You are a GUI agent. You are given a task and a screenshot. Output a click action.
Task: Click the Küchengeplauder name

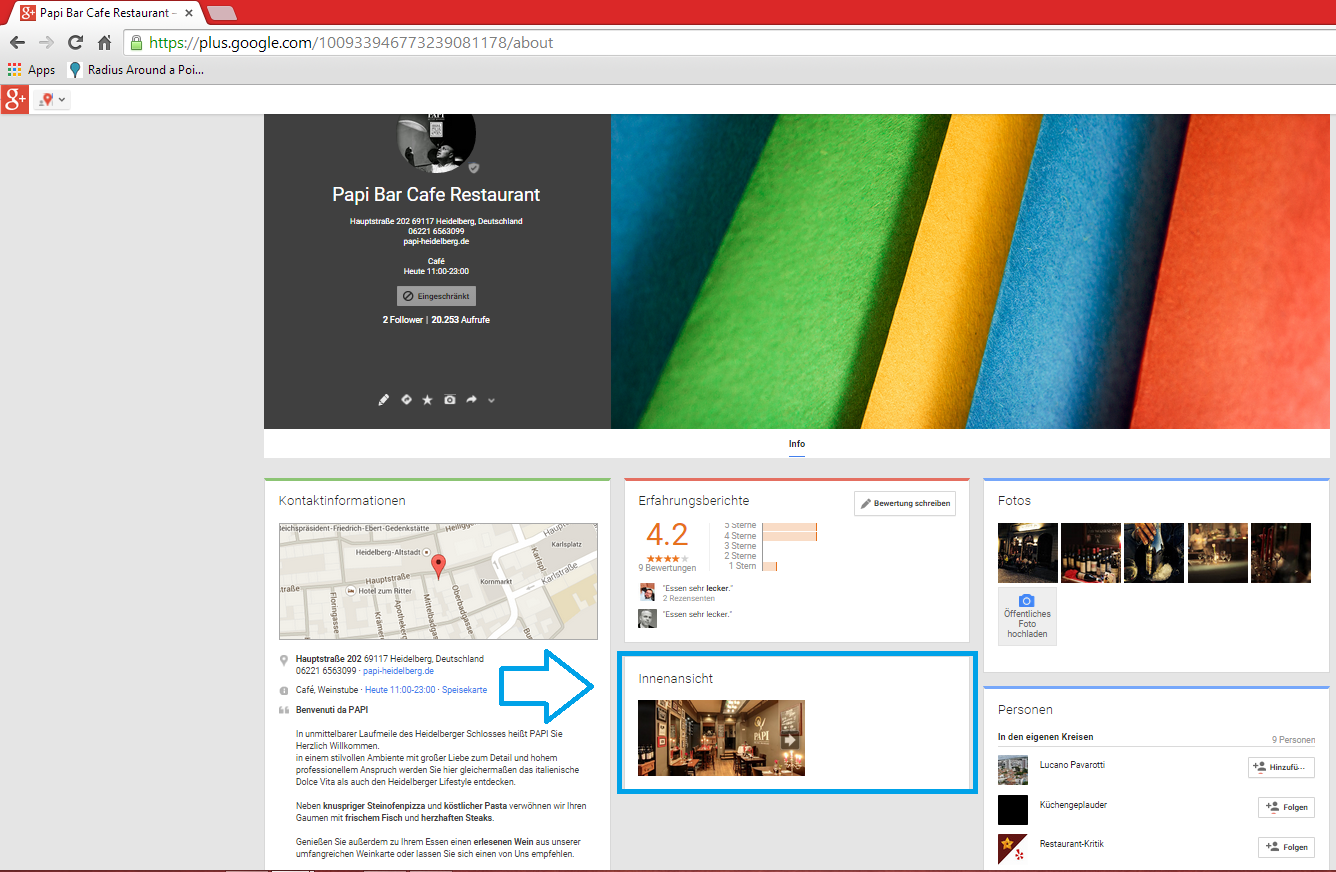[1073, 805]
